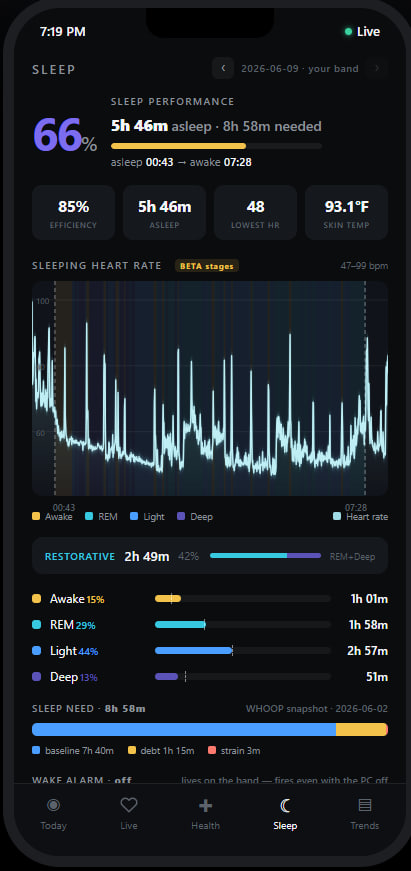
Task: Open the Asleep 5h 46m card
Action: (x=164, y=213)
